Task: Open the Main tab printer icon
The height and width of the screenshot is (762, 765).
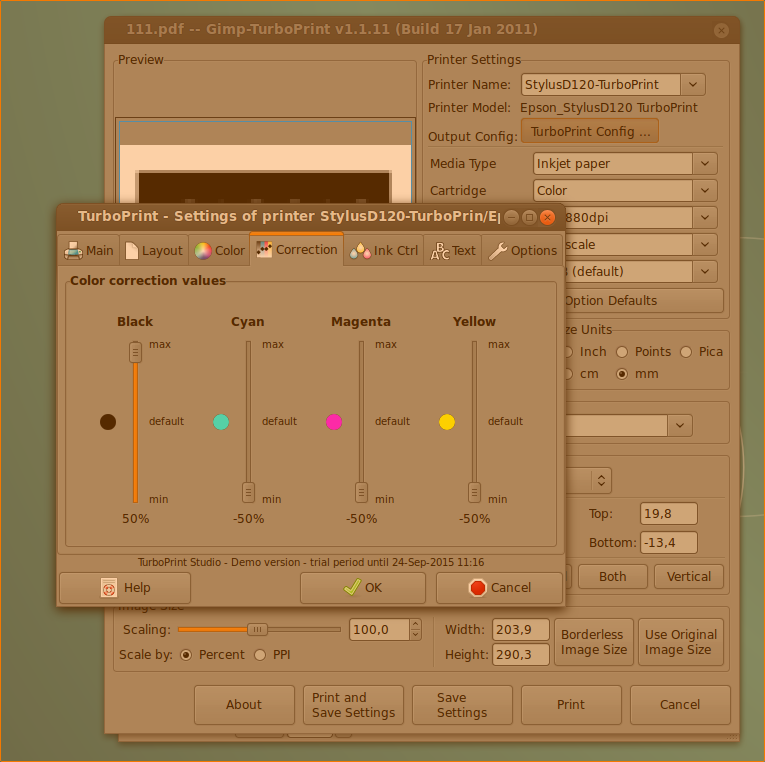Action: tap(73, 251)
